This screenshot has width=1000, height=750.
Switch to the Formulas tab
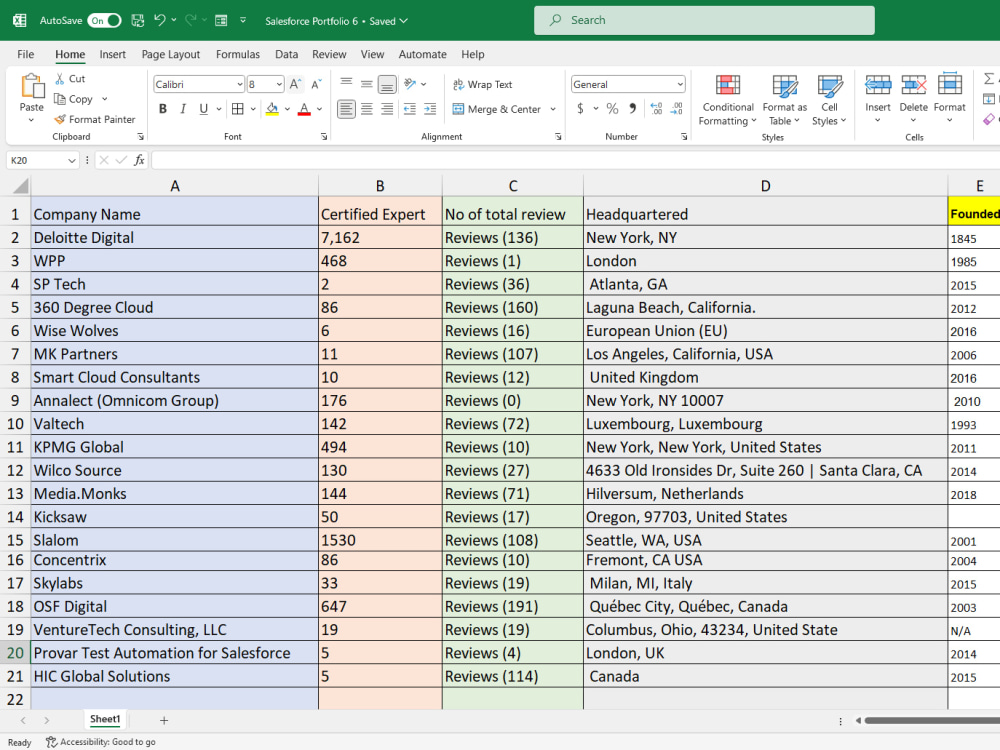tap(238, 54)
